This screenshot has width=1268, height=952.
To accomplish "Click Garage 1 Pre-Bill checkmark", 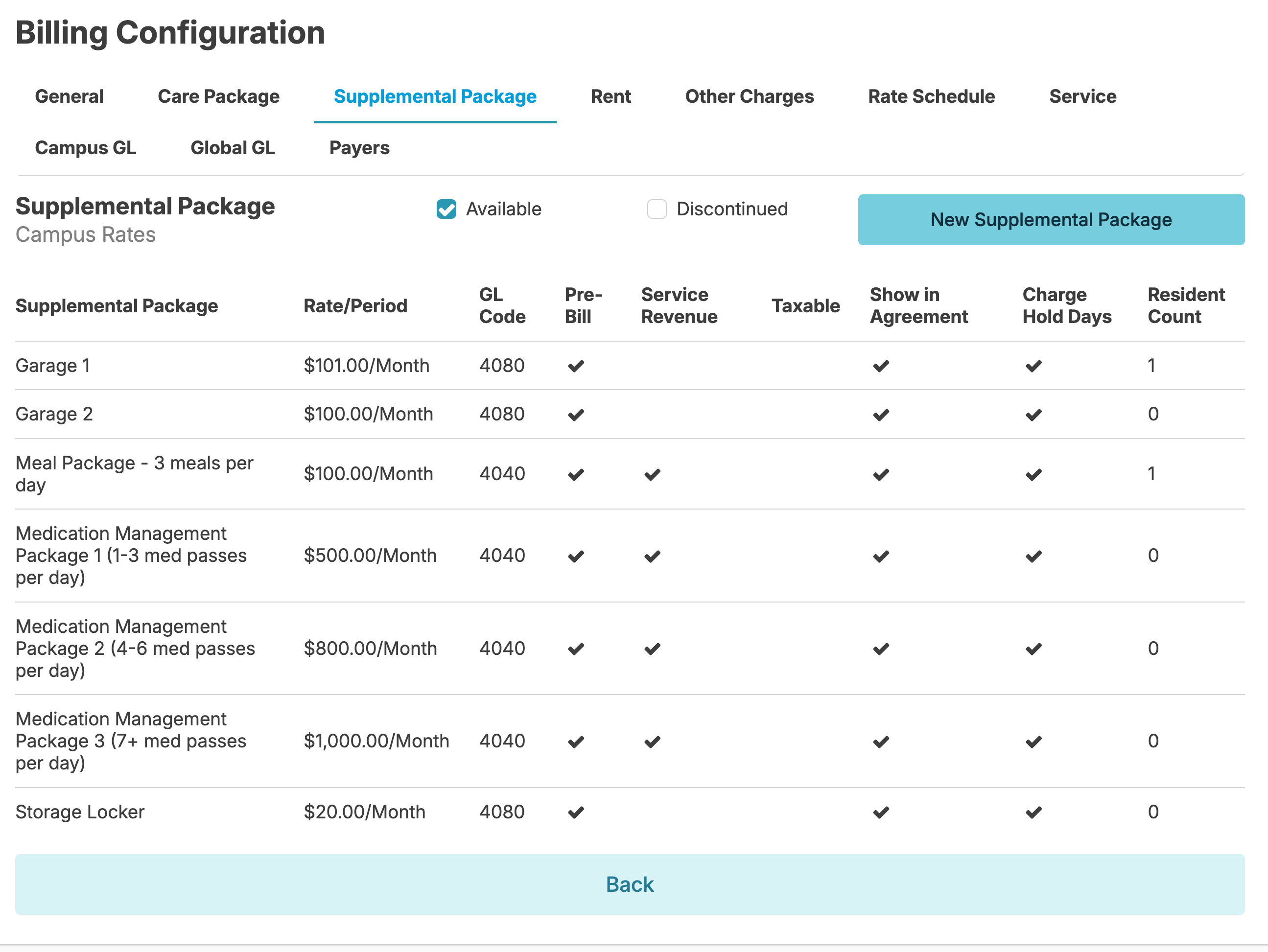I will tap(576, 366).
